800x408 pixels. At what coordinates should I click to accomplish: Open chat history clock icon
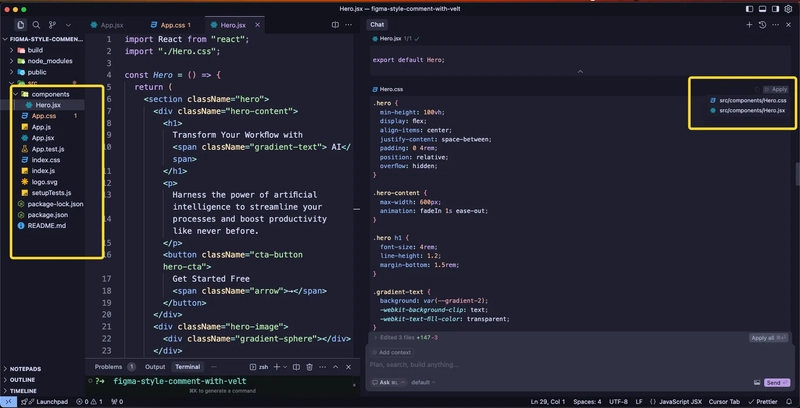click(x=762, y=24)
